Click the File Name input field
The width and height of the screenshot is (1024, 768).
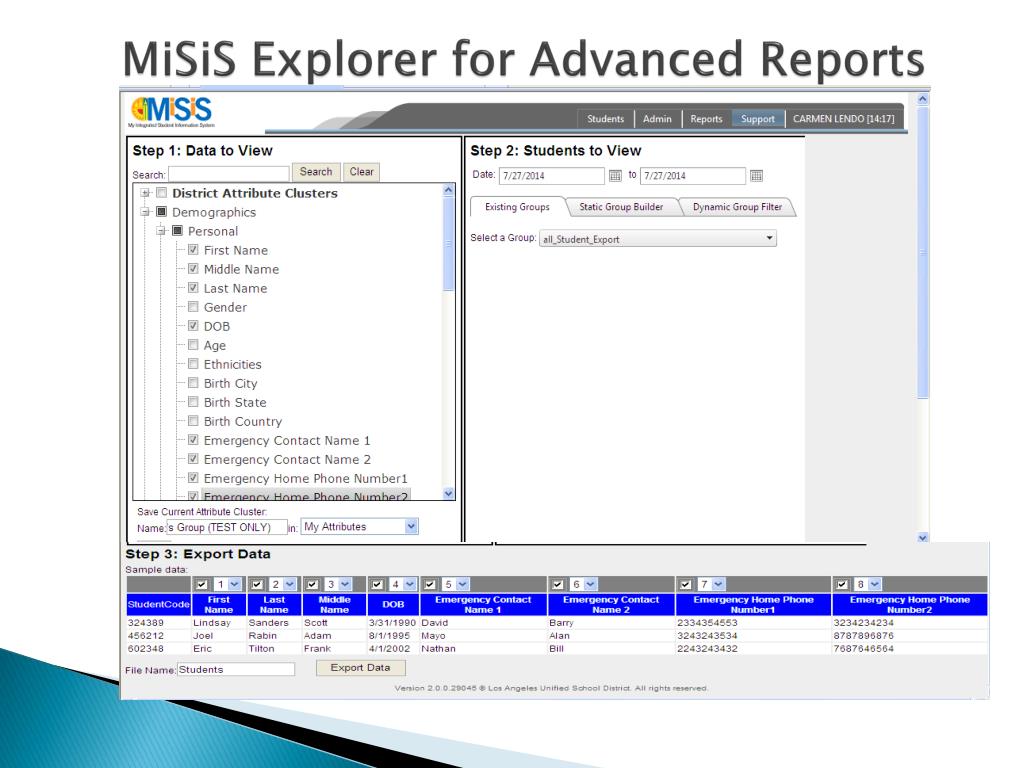click(236, 669)
